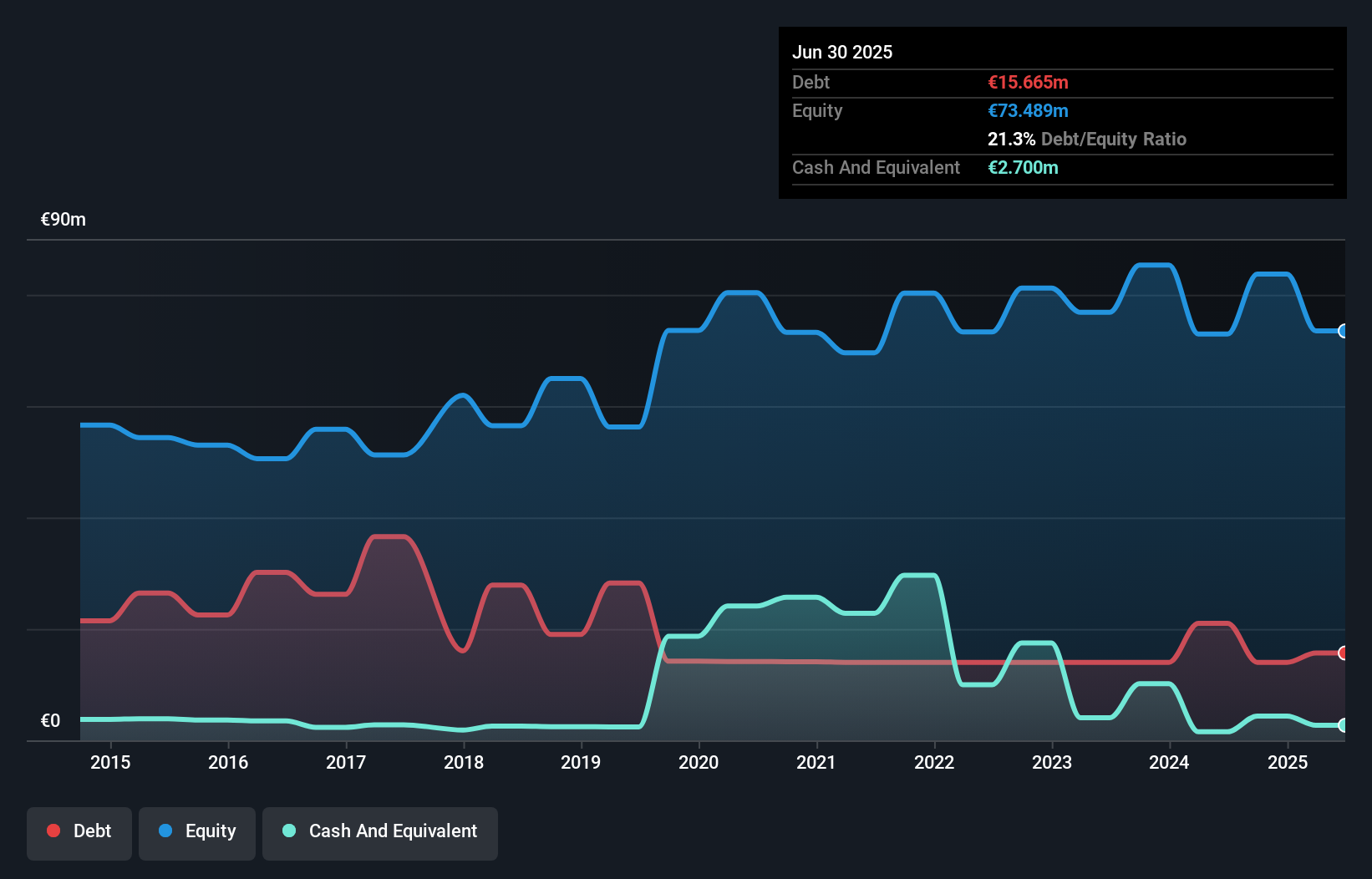
Task: Select the 2025 x-axis label
Action: pyautogui.click(x=1288, y=762)
